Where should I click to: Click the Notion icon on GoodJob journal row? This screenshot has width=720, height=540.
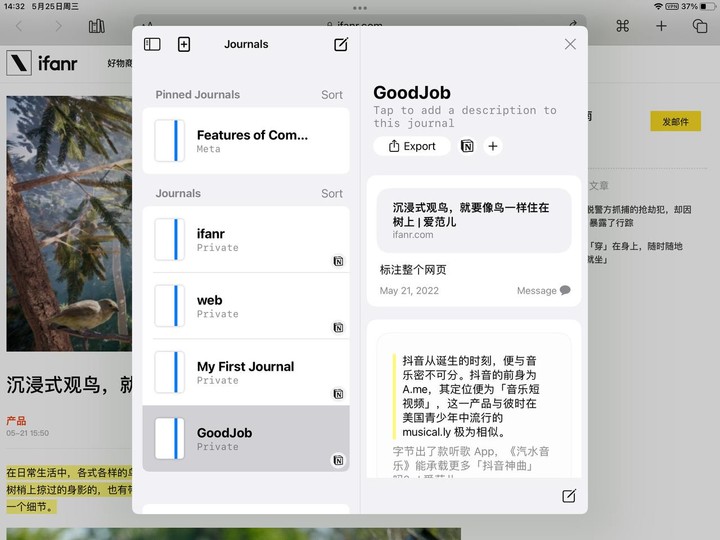pos(338,460)
